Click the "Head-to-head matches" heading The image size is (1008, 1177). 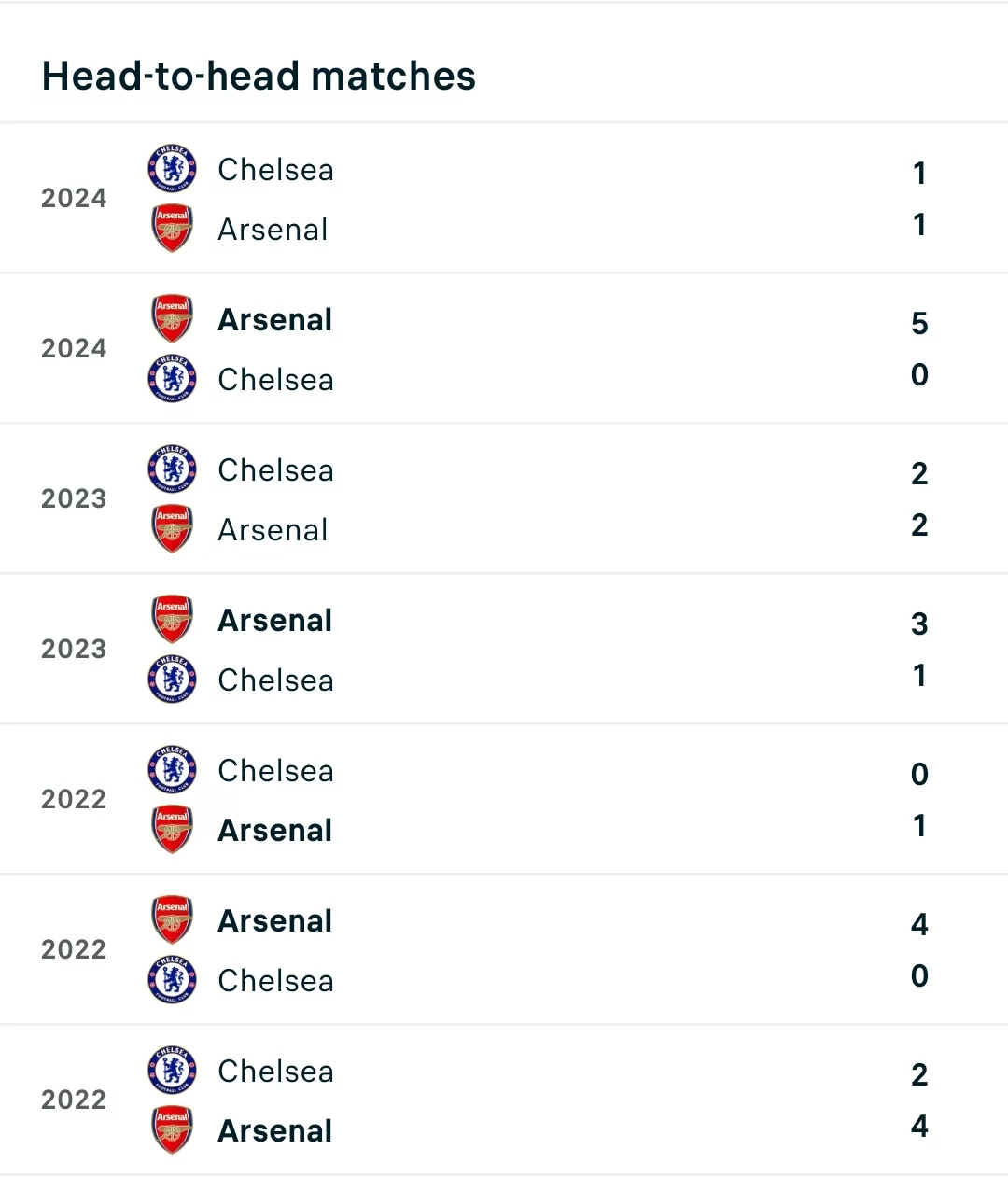tap(259, 77)
